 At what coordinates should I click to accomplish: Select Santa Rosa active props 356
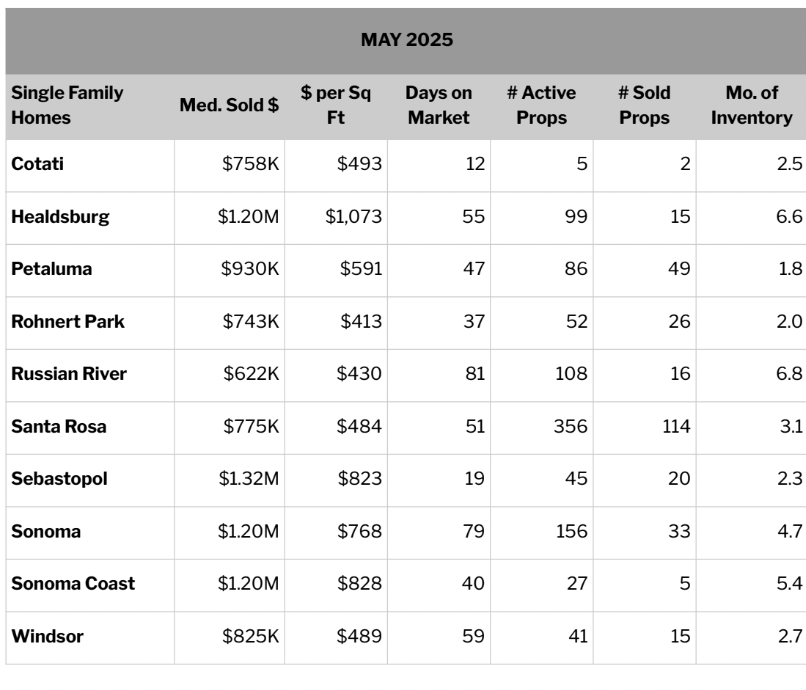click(x=571, y=427)
